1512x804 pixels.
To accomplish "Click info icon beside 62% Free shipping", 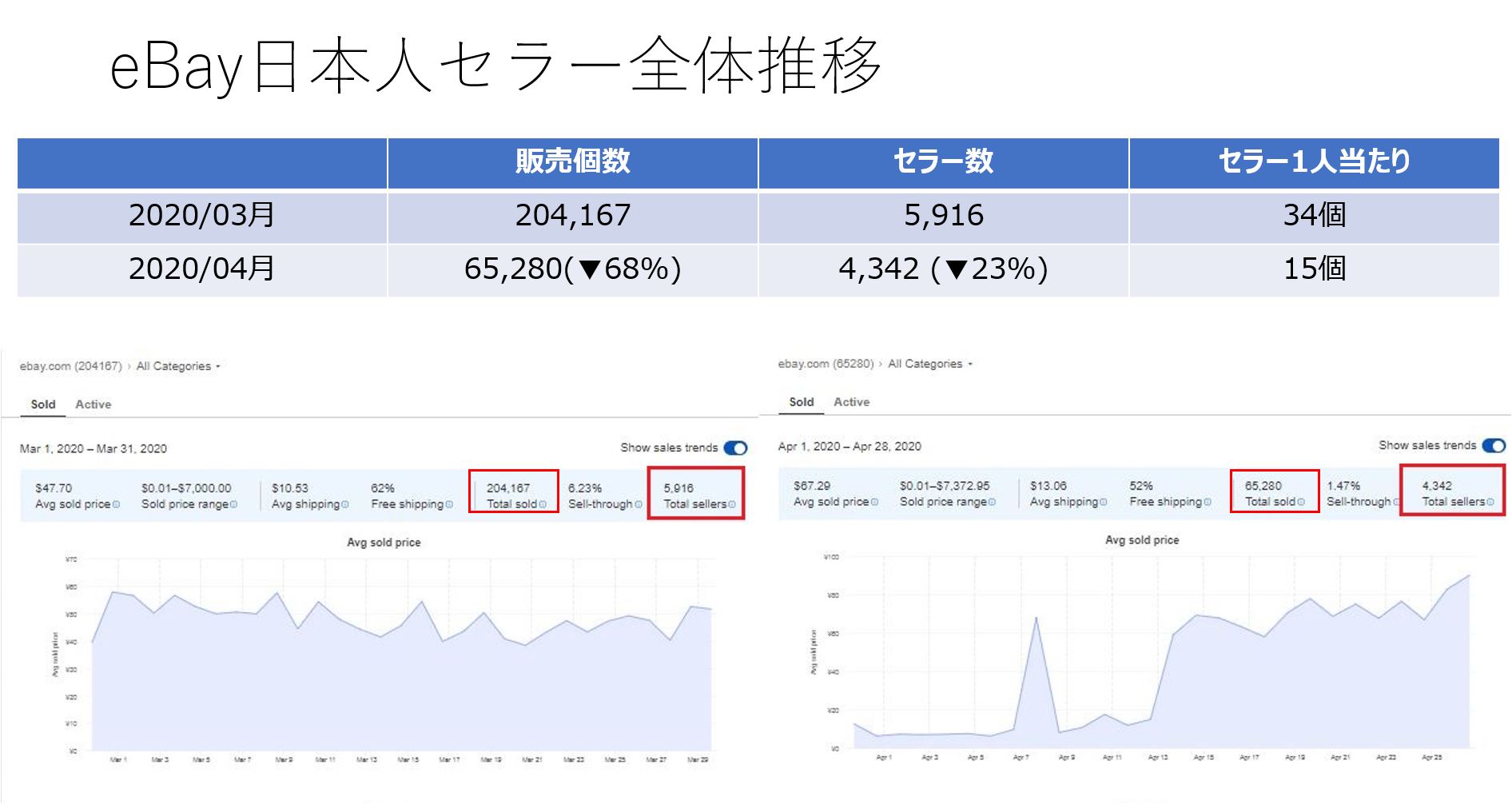I will pos(449,504).
